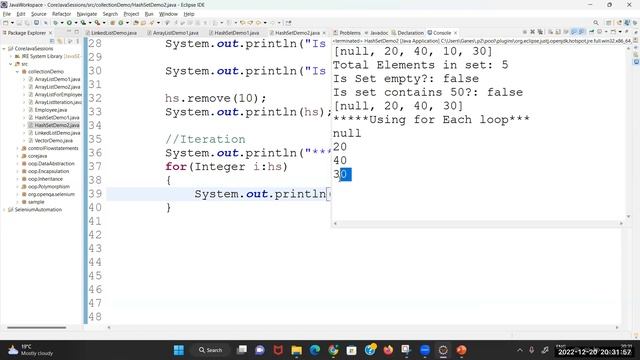Click the New file toolbar icon

click(x=5, y=23)
